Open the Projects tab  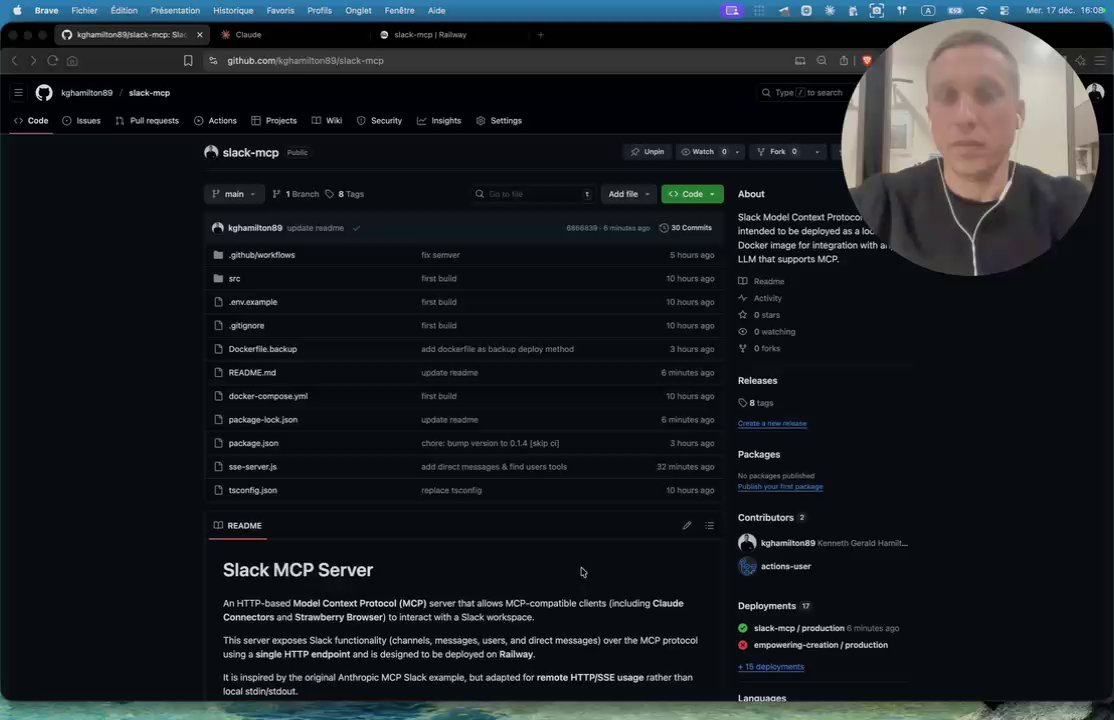point(274,121)
